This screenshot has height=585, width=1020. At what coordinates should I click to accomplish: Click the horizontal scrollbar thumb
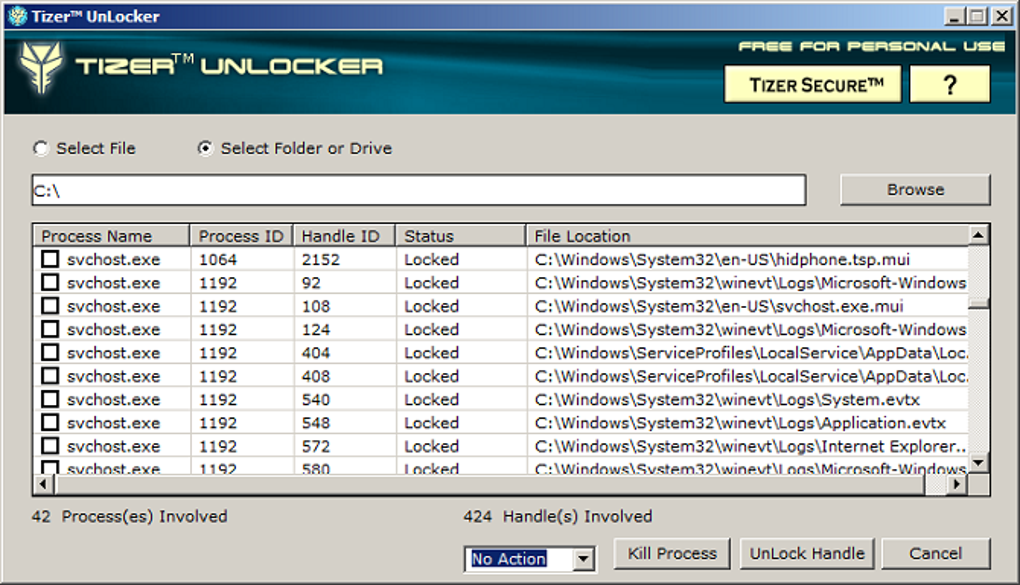(x=490, y=484)
